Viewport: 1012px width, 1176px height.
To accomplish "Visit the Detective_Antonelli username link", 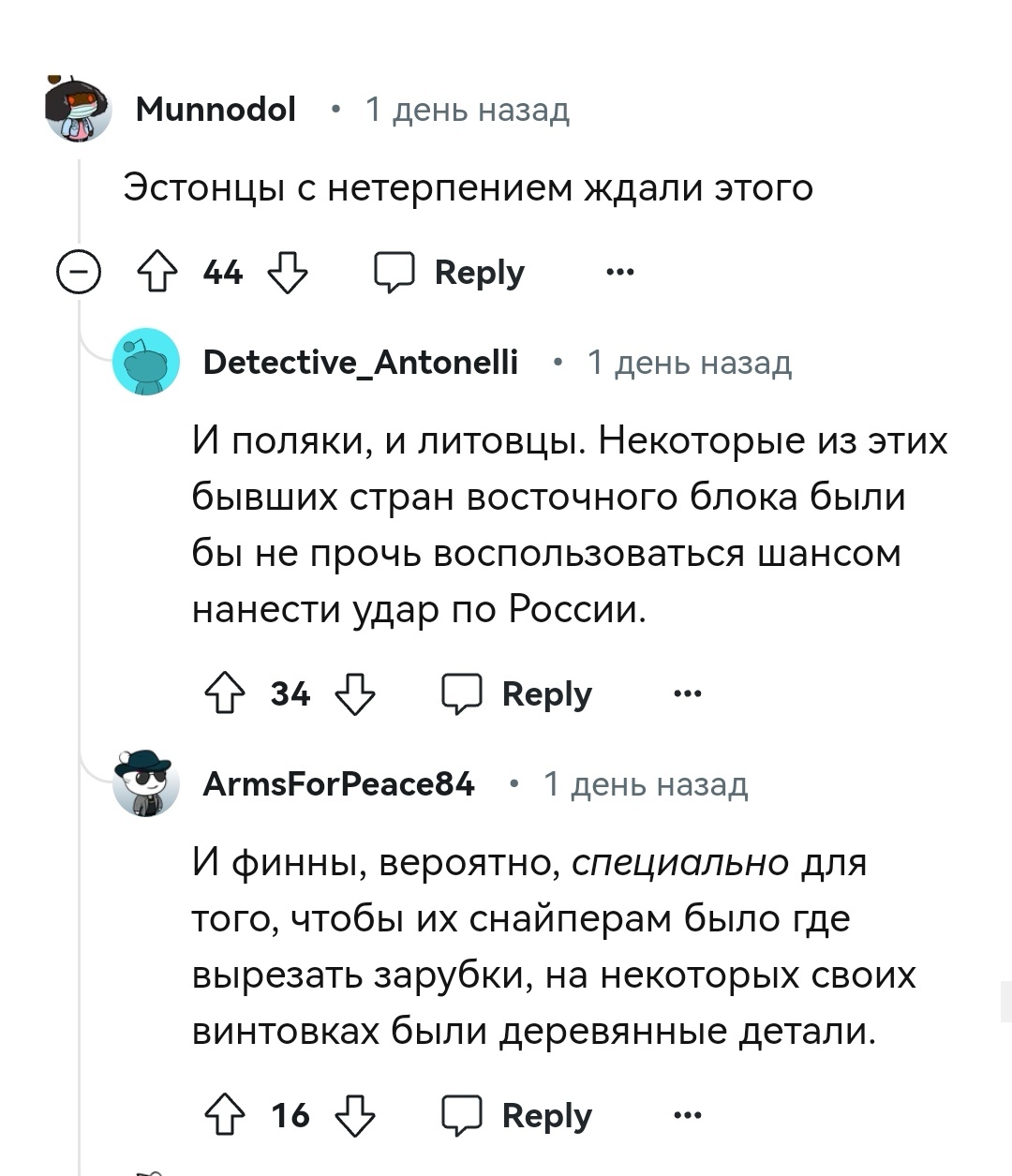I will [361, 362].
